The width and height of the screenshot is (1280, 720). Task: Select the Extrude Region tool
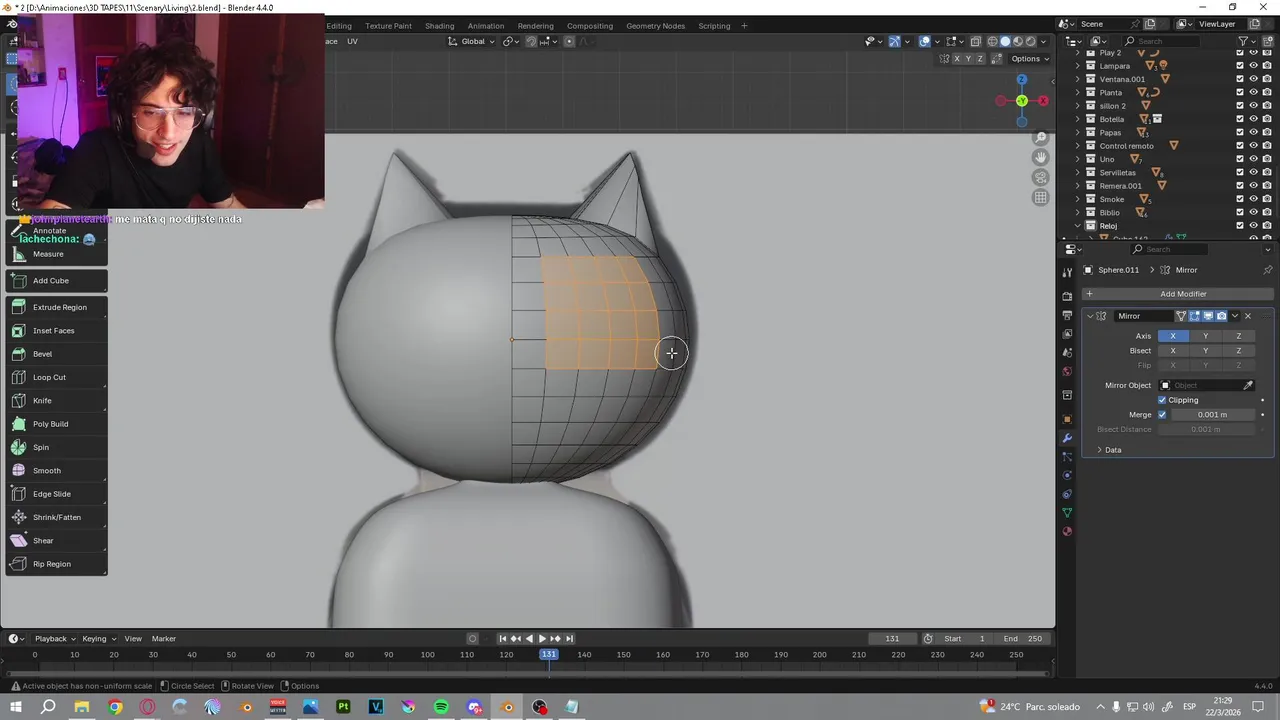pos(56,307)
